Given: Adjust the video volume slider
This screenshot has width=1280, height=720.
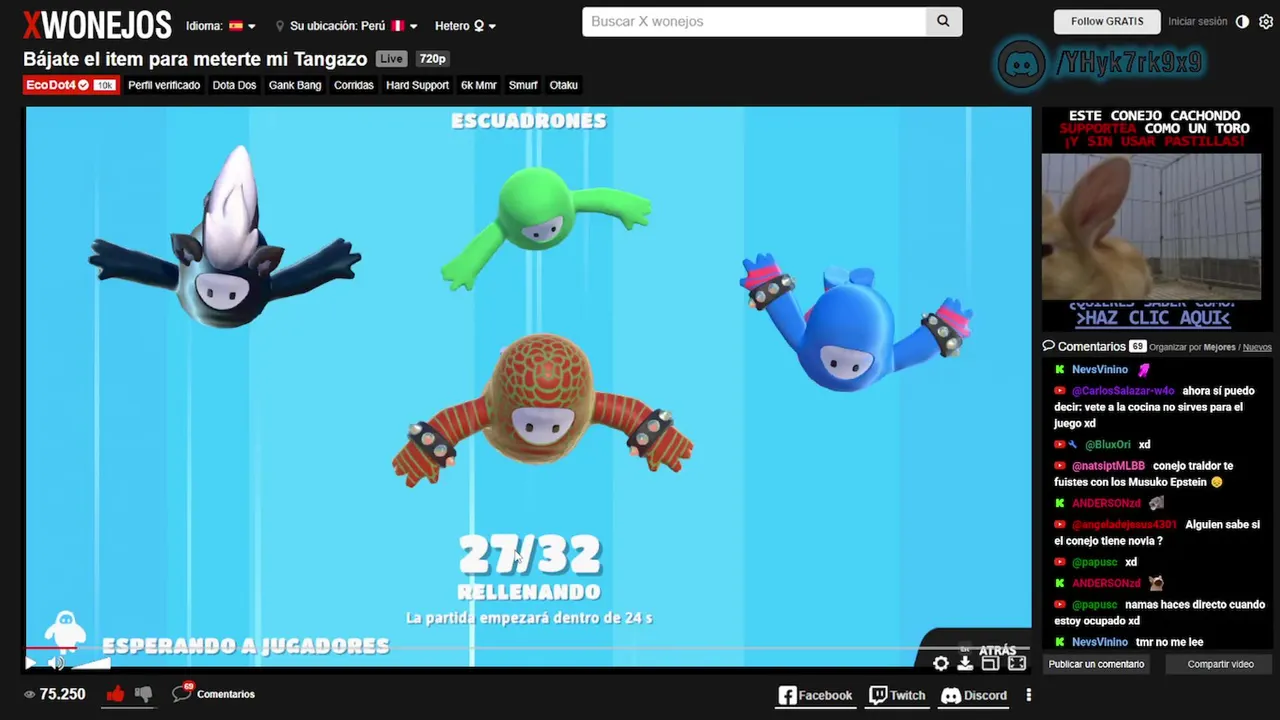Looking at the screenshot, I should point(90,662).
